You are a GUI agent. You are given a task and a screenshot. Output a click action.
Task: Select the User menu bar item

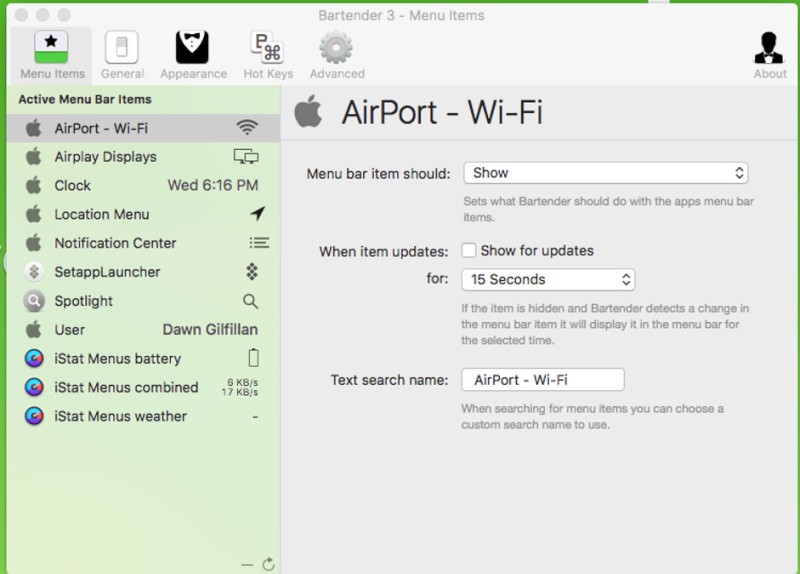click(x=144, y=330)
